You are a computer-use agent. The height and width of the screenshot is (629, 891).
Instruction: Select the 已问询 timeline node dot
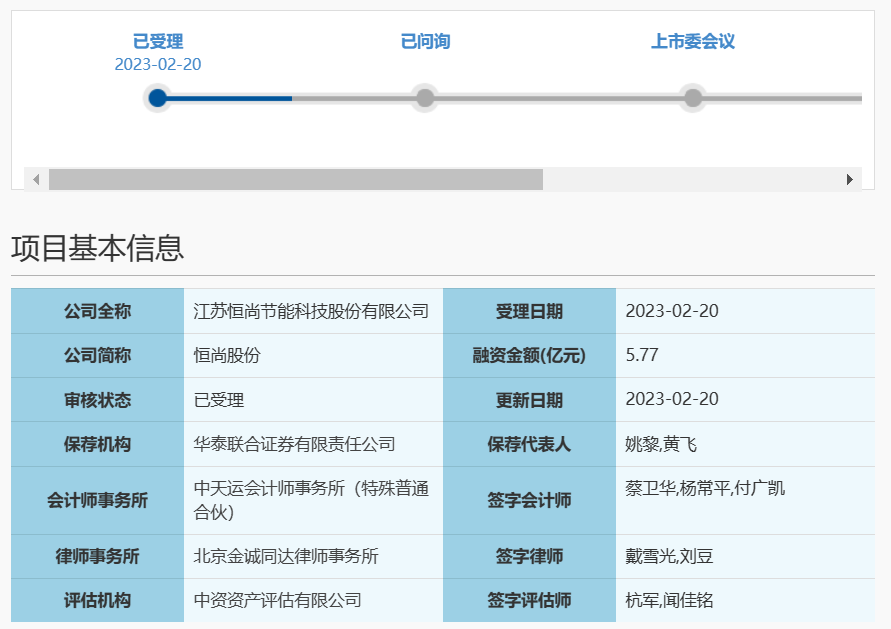[x=425, y=98]
